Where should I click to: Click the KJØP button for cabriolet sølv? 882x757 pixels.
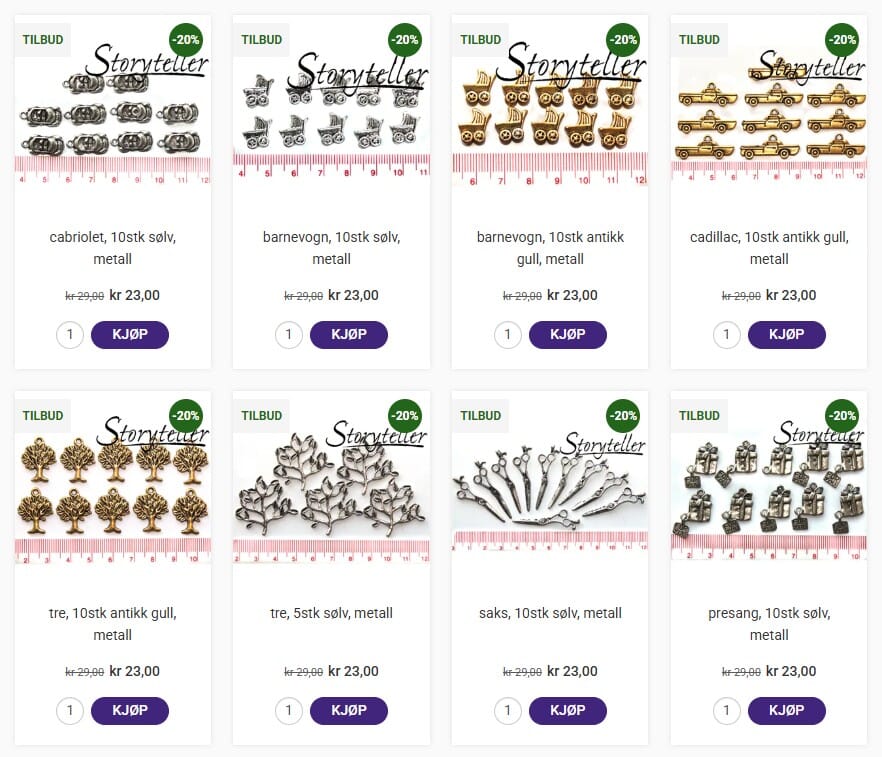129,335
